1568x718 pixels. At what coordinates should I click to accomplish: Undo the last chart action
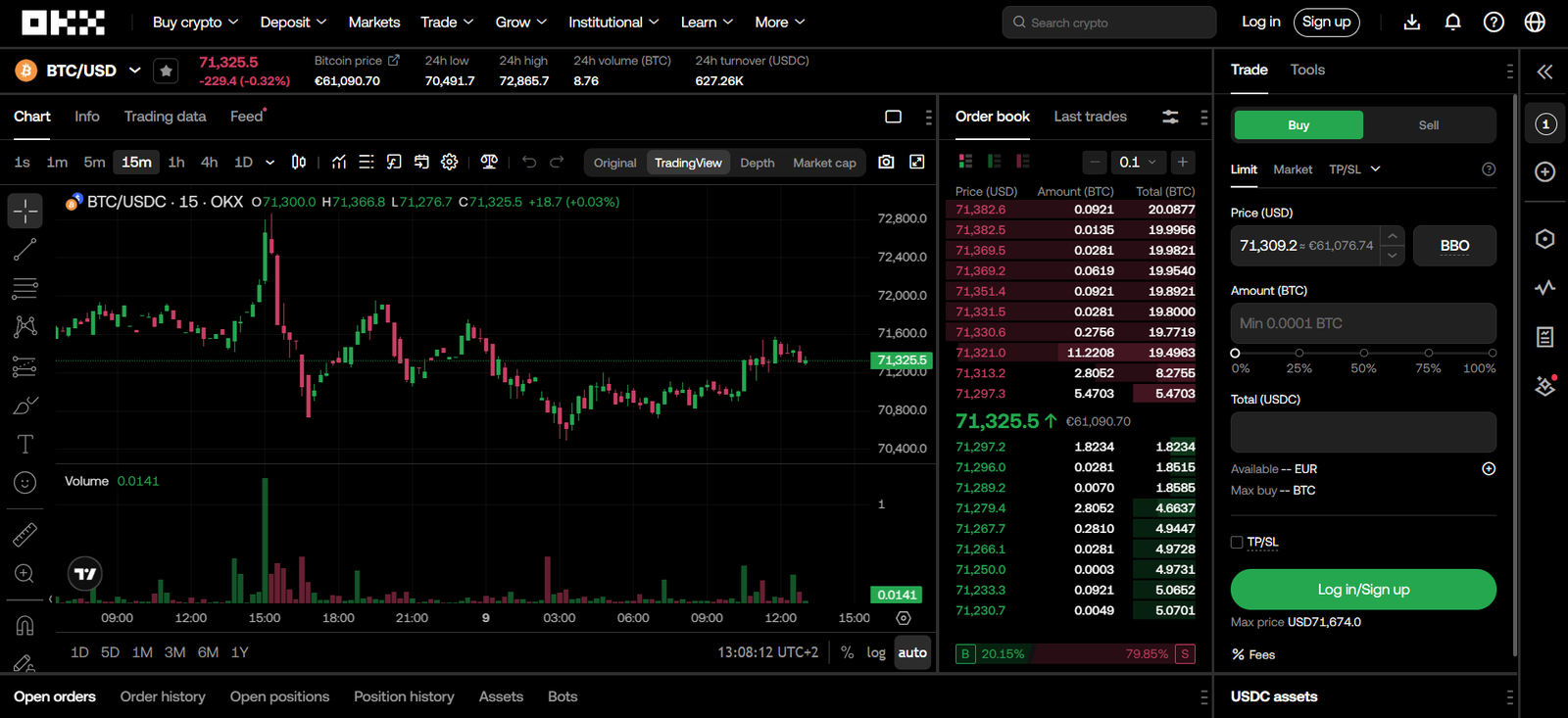pos(529,162)
